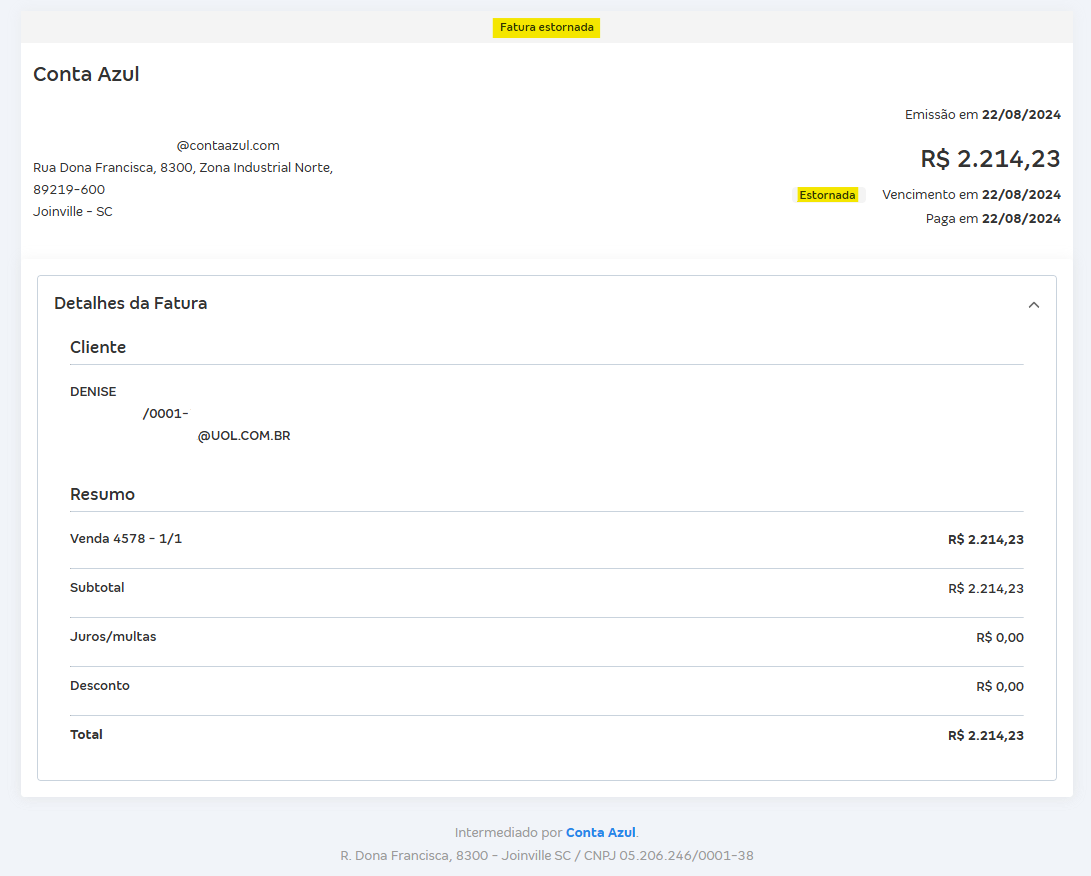This screenshot has width=1091, height=876.
Task: Click the Total amount value in Resumo
Action: point(985,736)
